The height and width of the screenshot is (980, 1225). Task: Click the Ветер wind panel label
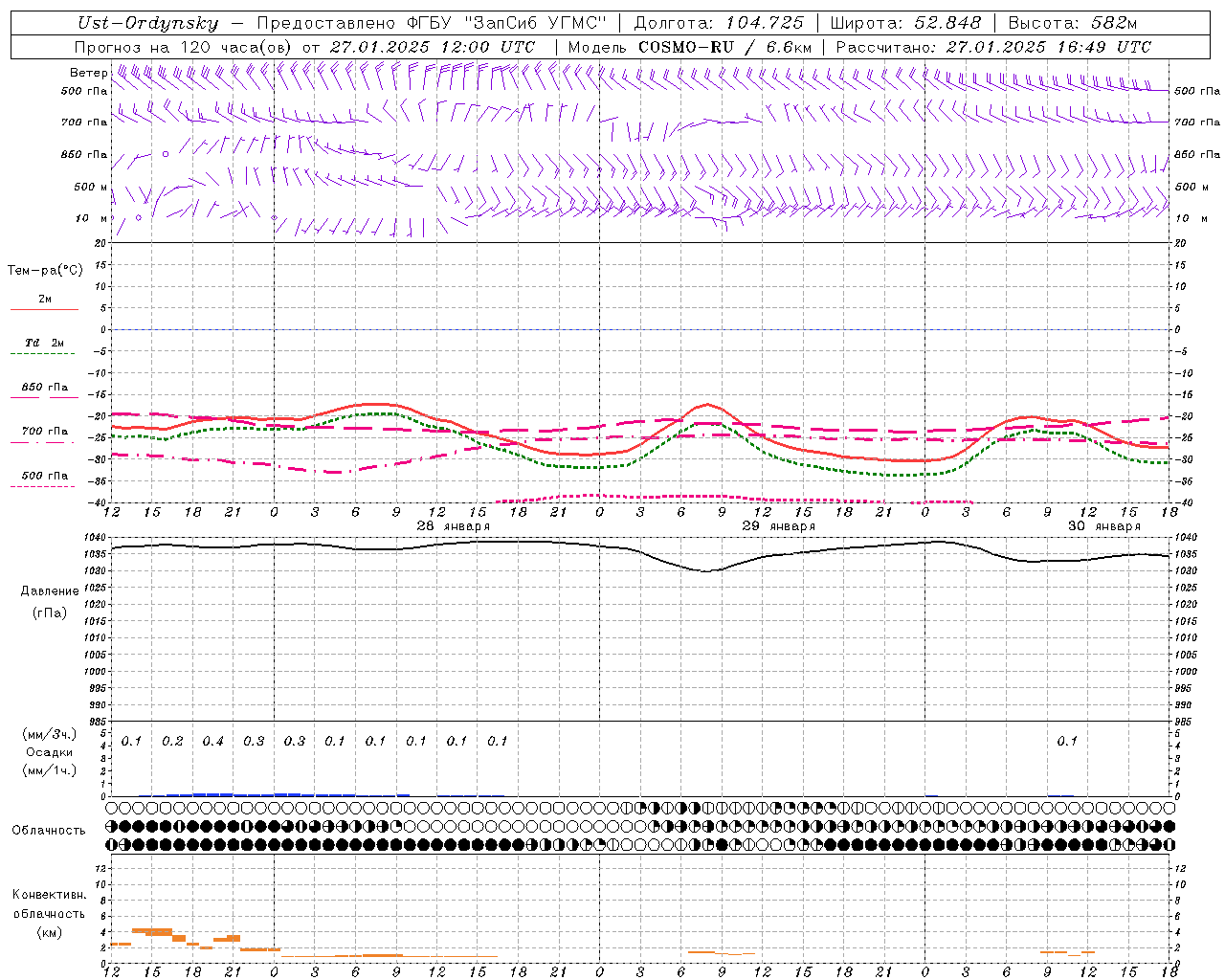(x=88, y=73)
